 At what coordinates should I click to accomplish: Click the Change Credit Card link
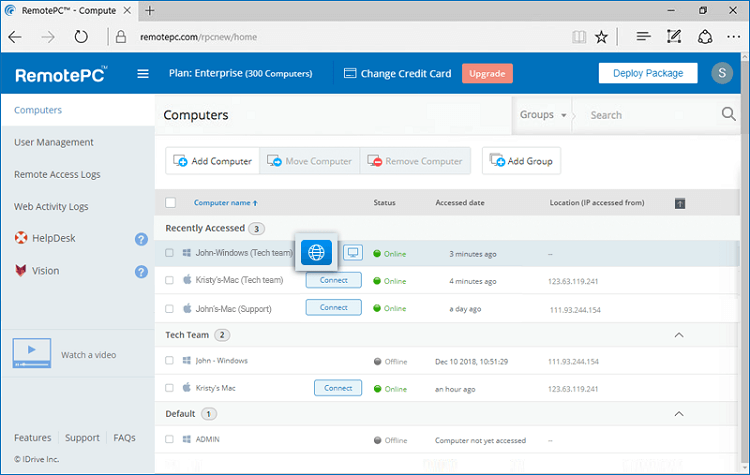point(406,74)
